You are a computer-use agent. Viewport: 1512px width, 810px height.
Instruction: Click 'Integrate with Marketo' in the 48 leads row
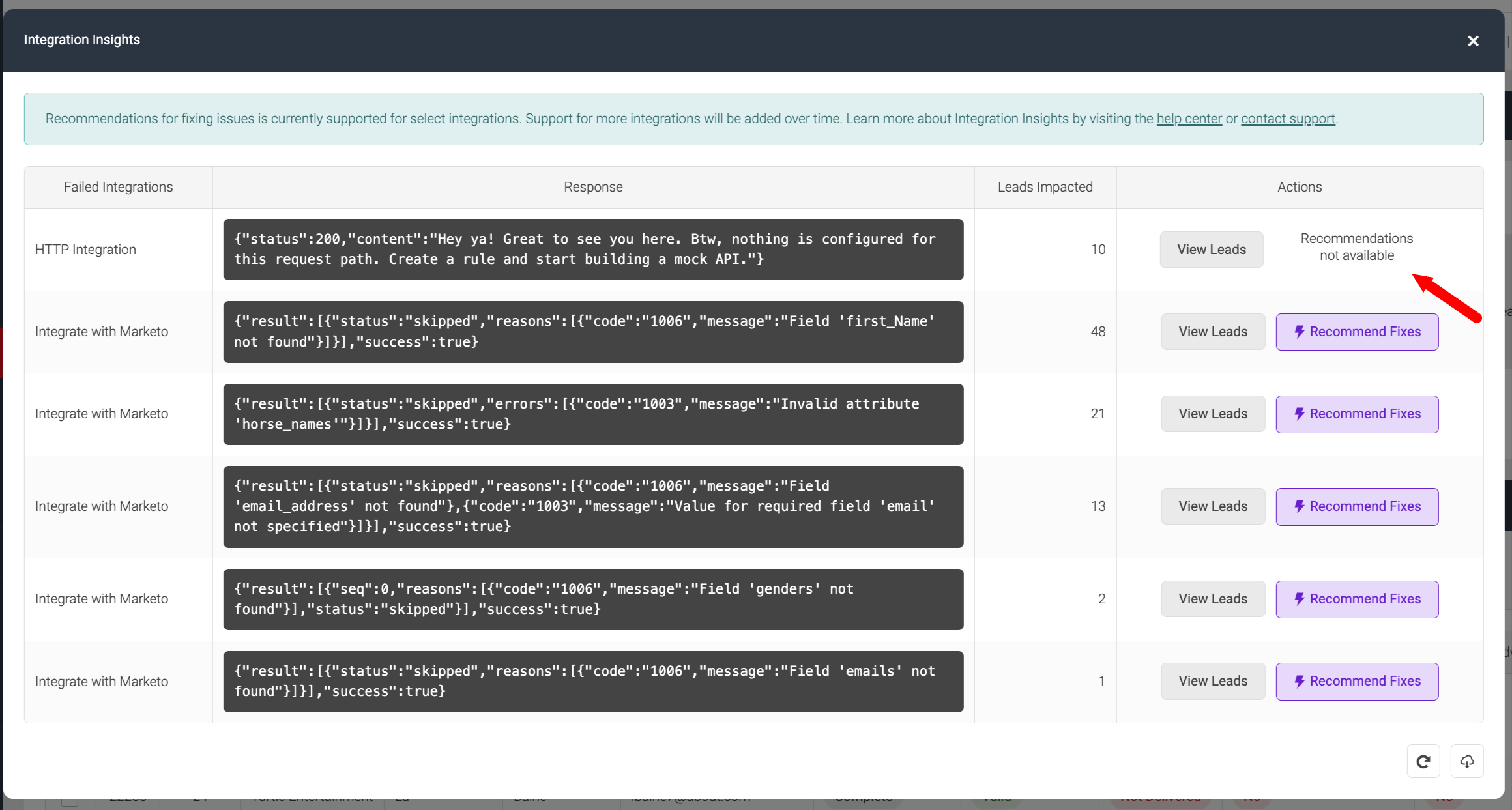tap(102, 332)
